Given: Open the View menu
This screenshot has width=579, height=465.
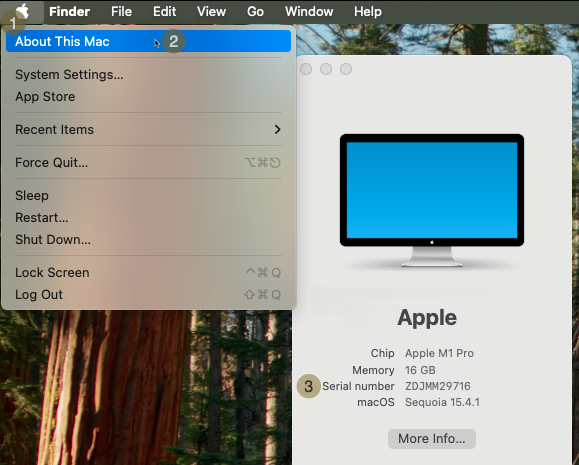Looking at the screenshot, I should coord(211,11).
